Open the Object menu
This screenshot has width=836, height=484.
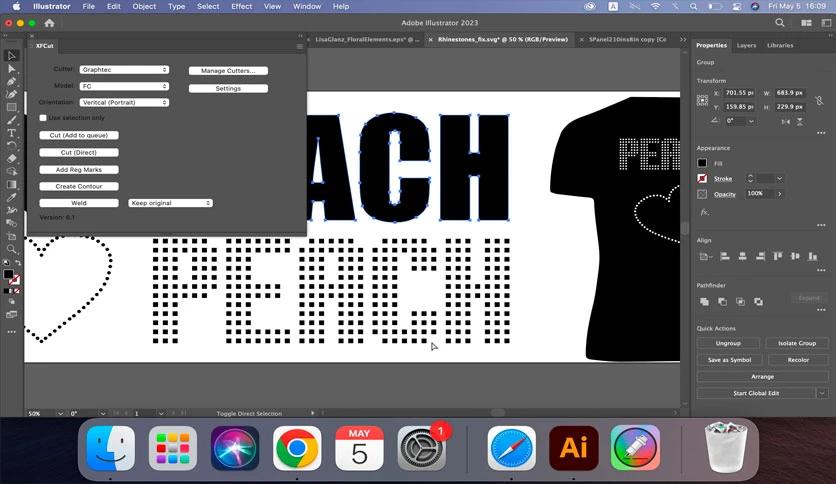pos(144,6)
